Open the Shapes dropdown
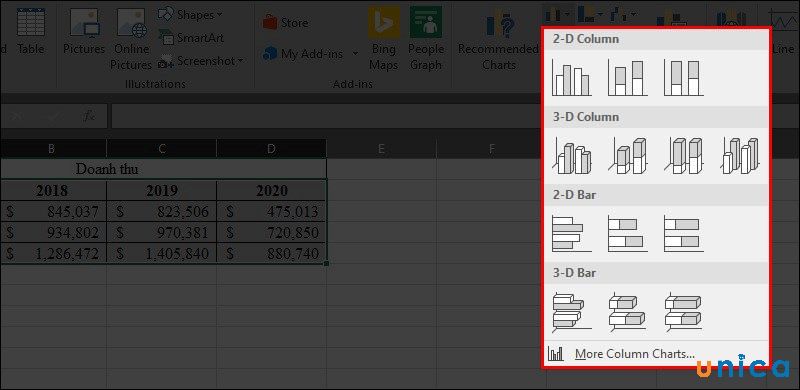The height and width of the screenshot is (390, 800). pos(191,14)
